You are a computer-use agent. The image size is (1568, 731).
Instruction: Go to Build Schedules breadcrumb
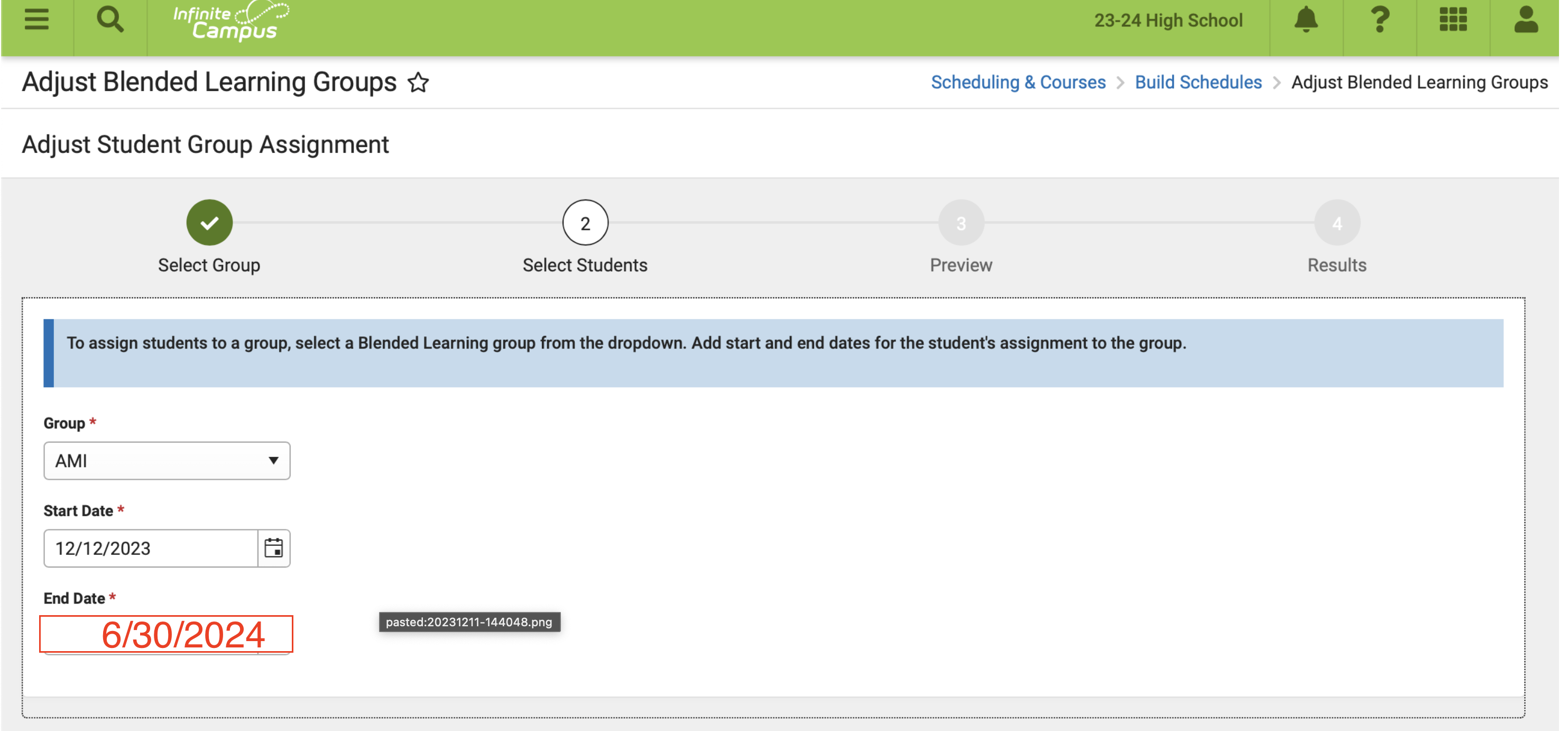[x=1198, y=82]
